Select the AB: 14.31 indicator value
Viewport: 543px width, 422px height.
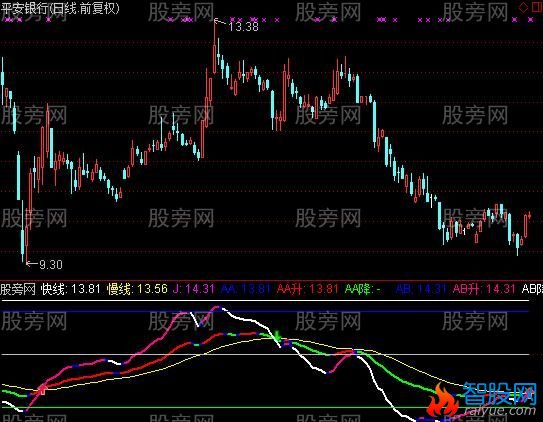point(421,289)
